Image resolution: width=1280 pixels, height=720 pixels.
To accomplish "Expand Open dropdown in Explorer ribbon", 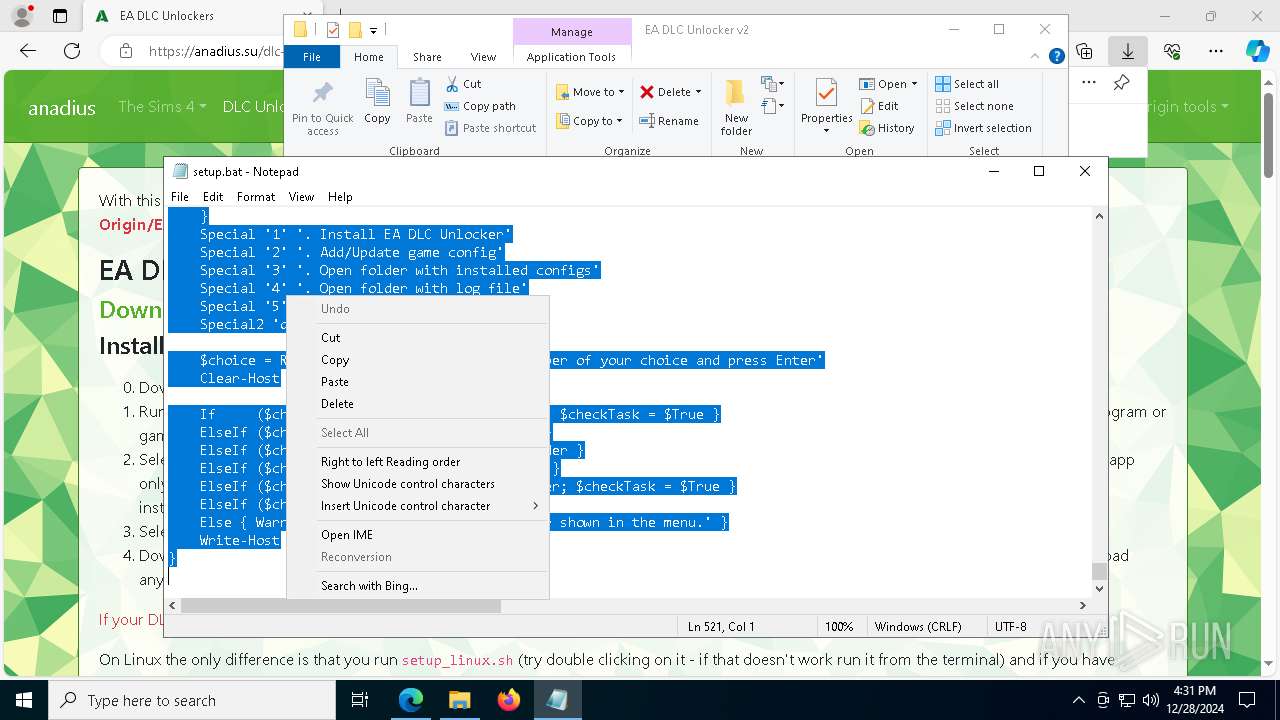I will point(888,84).
